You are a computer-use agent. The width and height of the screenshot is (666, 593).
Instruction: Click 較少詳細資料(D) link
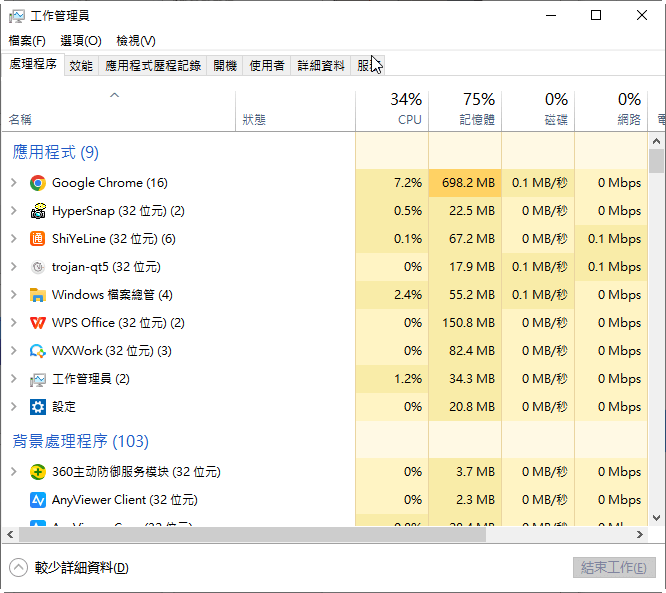[82, 568]
